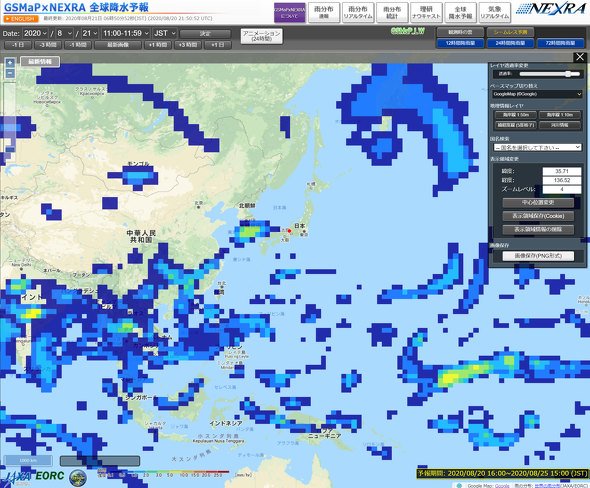The width and height of the screenshot is (590, 488).
Task: Open the year dropdown showing 2020
Action: click(x=35, y=33)
